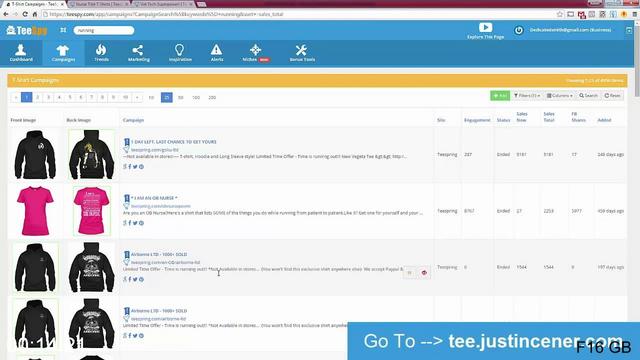Click bookmark icon of 1 DAY LEFT campaign
This screenshot has height=360, width=640.
(x=127, y=142)
